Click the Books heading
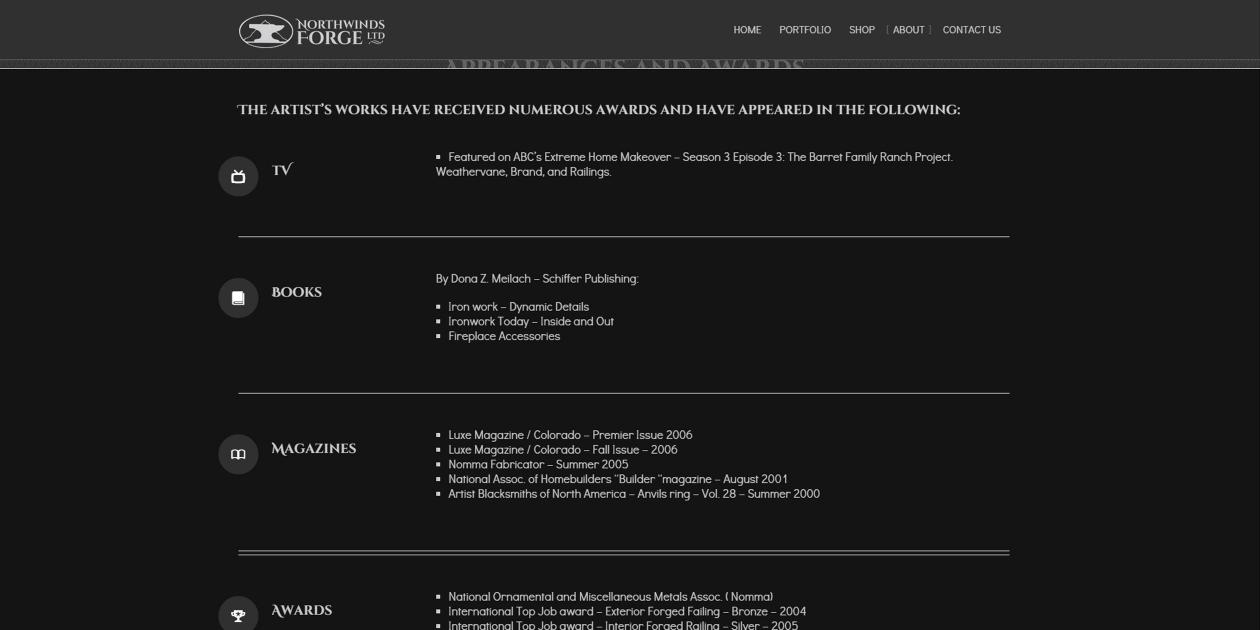1260x630 pixels. 297,292
